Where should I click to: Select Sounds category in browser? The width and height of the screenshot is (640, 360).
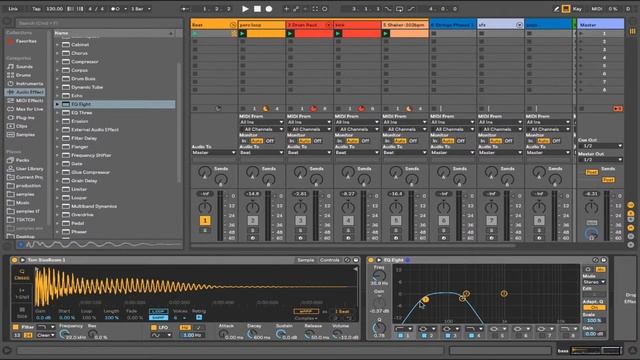click(x=24, y=67)
